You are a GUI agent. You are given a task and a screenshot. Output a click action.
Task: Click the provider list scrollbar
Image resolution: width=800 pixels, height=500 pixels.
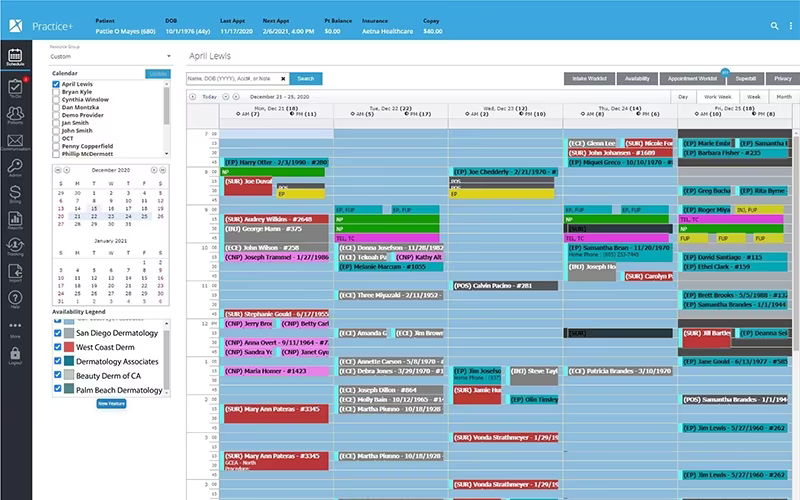166,105
